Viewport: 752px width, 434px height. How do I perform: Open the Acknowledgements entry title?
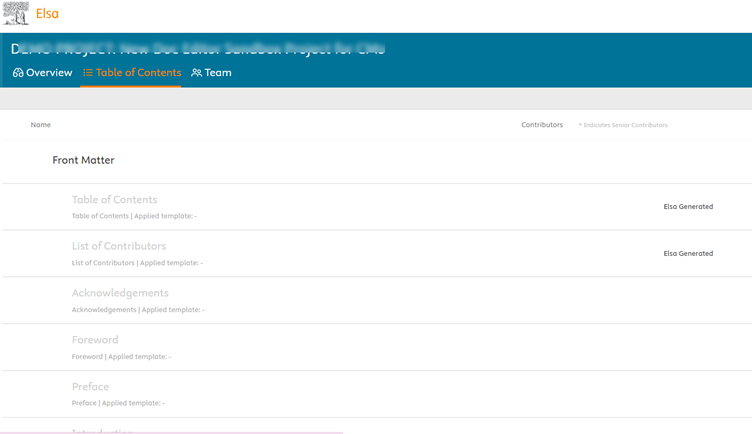120,293
